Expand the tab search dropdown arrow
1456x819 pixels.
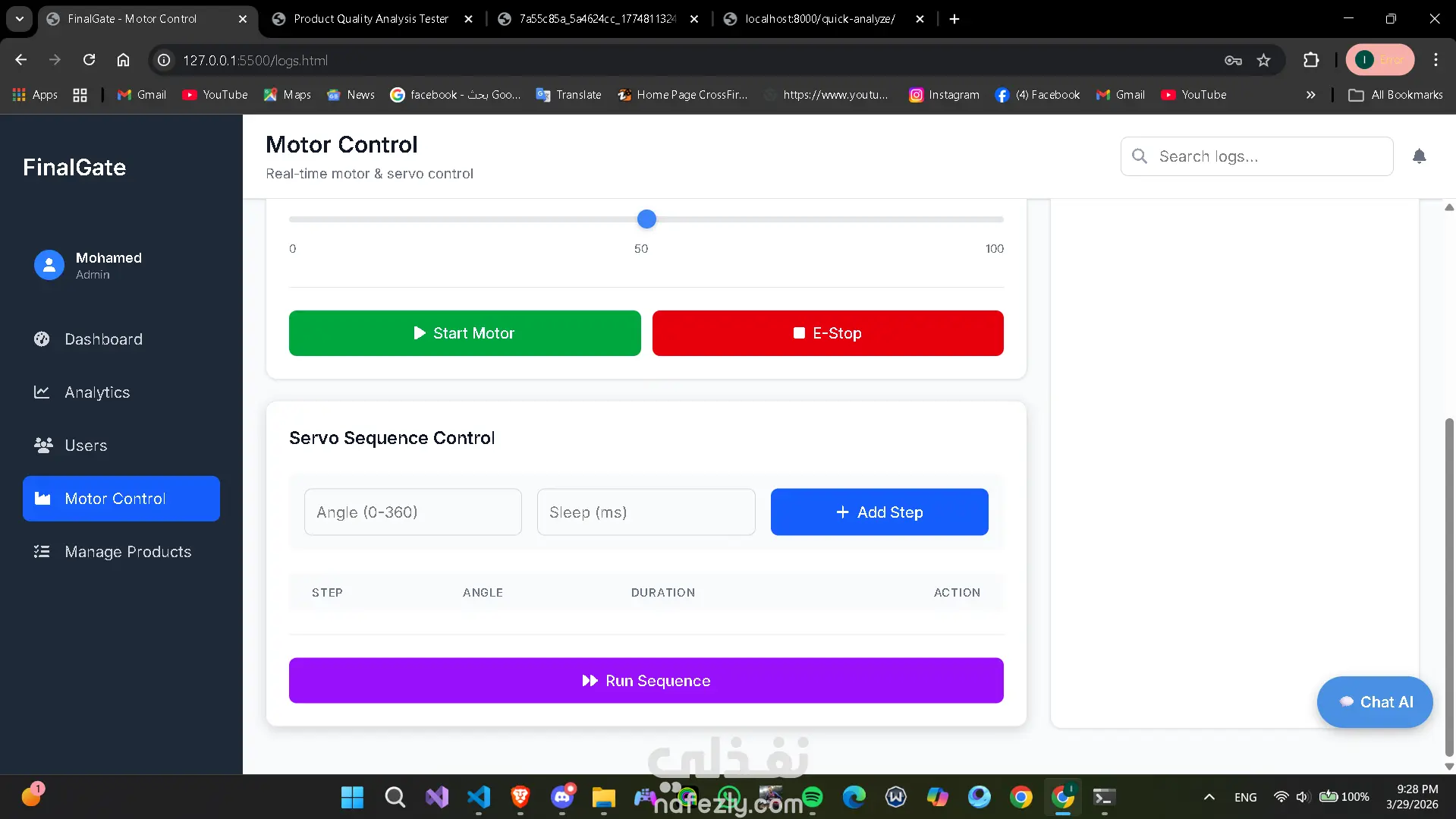[x=20, y=19]
